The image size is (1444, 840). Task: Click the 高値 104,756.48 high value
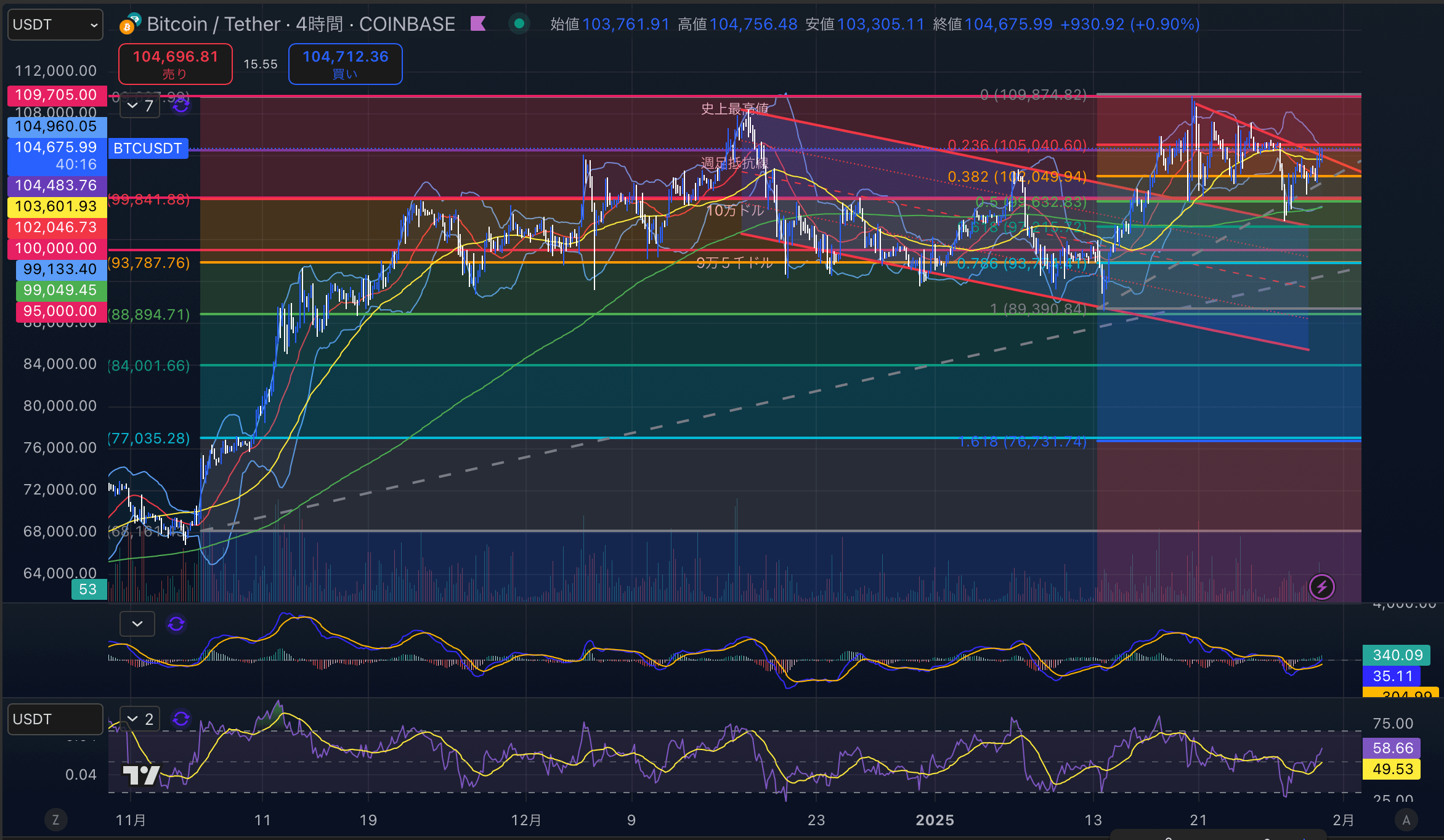737,24
